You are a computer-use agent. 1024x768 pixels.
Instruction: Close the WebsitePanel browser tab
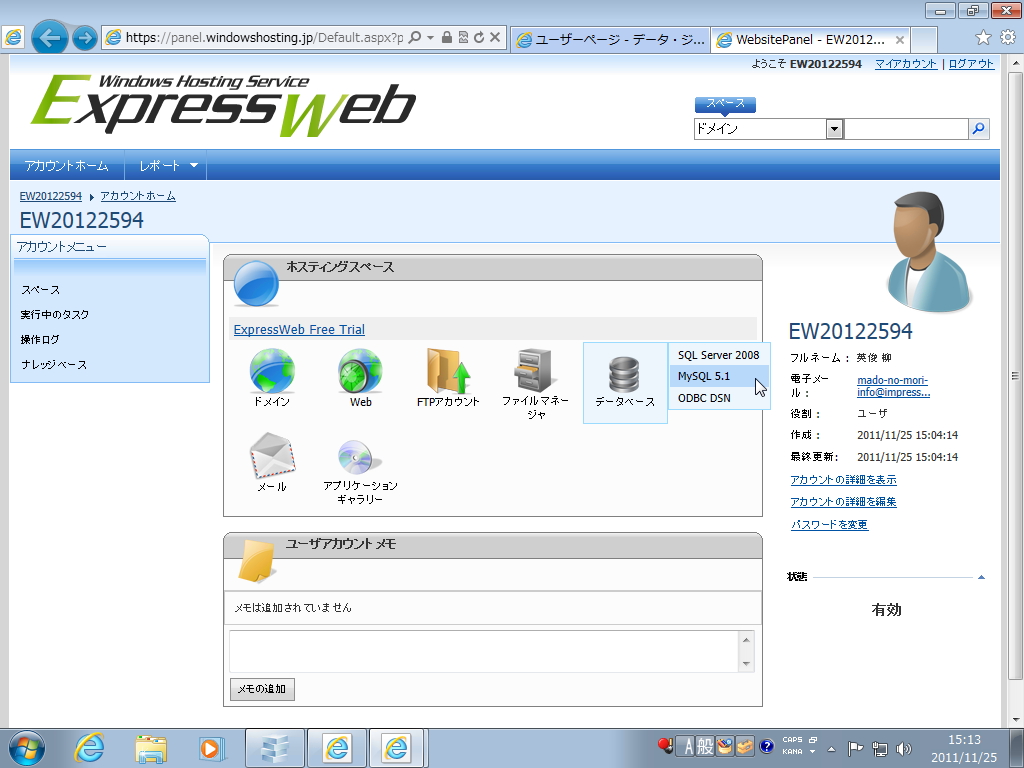click(x=899, y=40)
